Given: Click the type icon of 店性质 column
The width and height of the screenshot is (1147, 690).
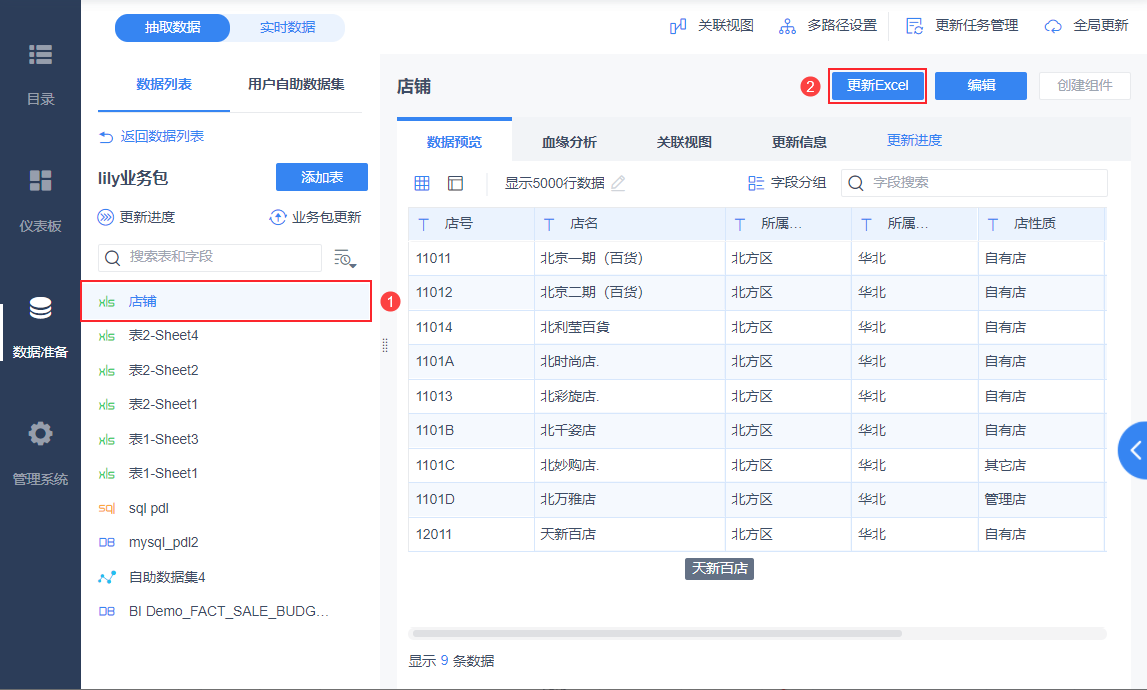Looking at the screenshot, I should (x=993, y=225).
